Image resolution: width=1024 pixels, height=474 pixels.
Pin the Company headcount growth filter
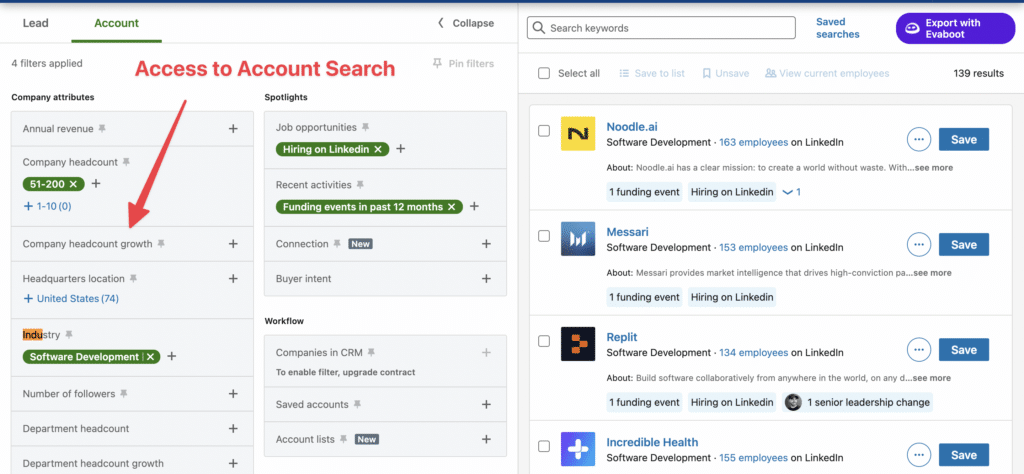tap(161, 244)
